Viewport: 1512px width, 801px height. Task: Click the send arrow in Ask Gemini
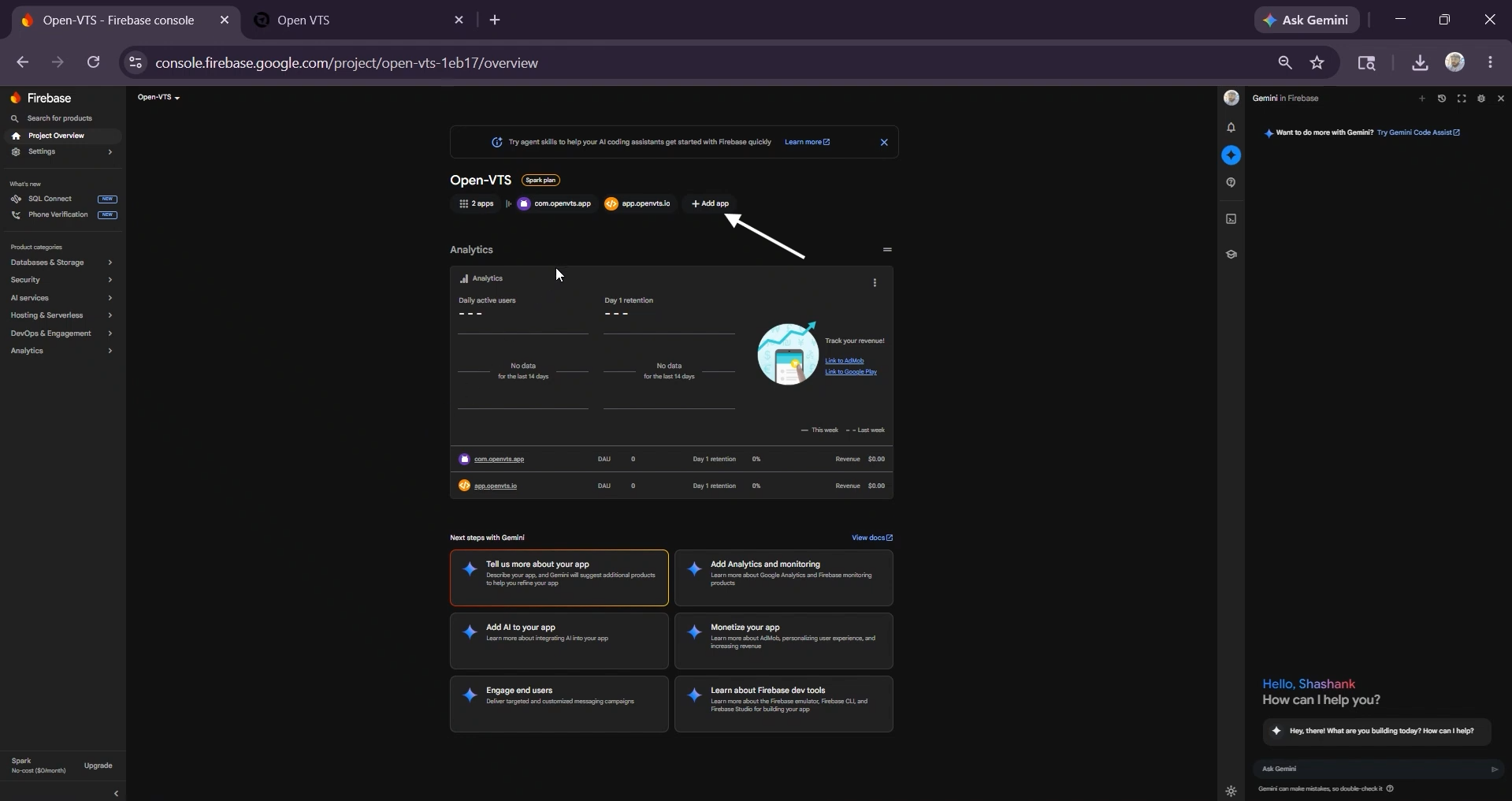1495,769
